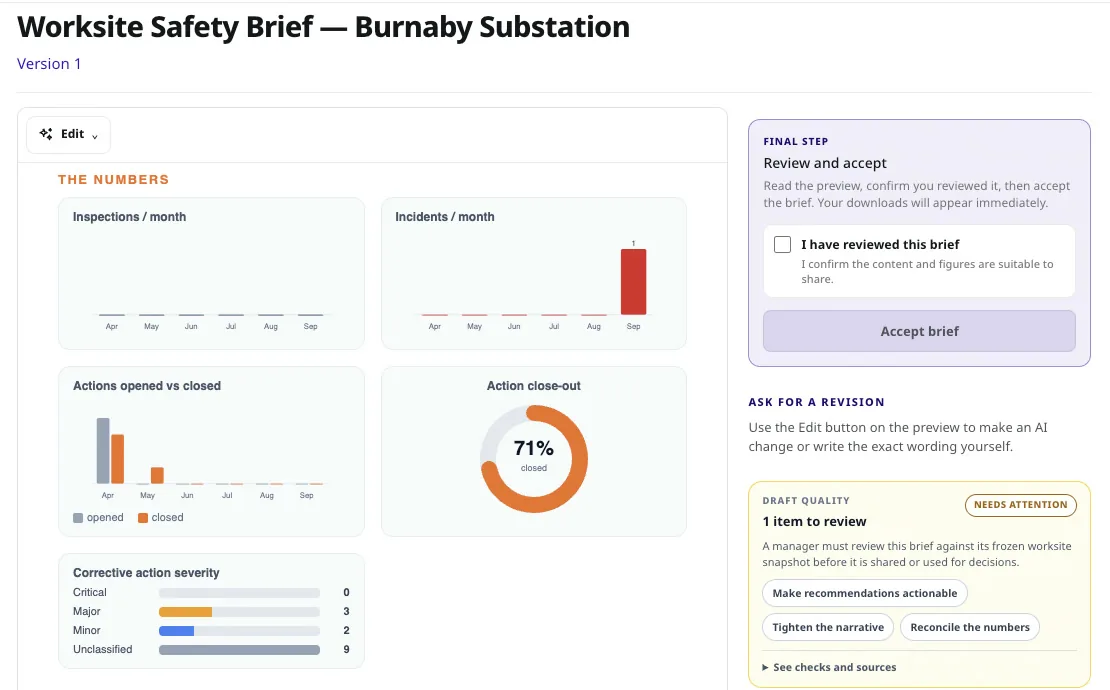Click the grey Apr opened bar
Image resolution: width=1110 pixels, height=690 pixels.
tap(103, 451)
